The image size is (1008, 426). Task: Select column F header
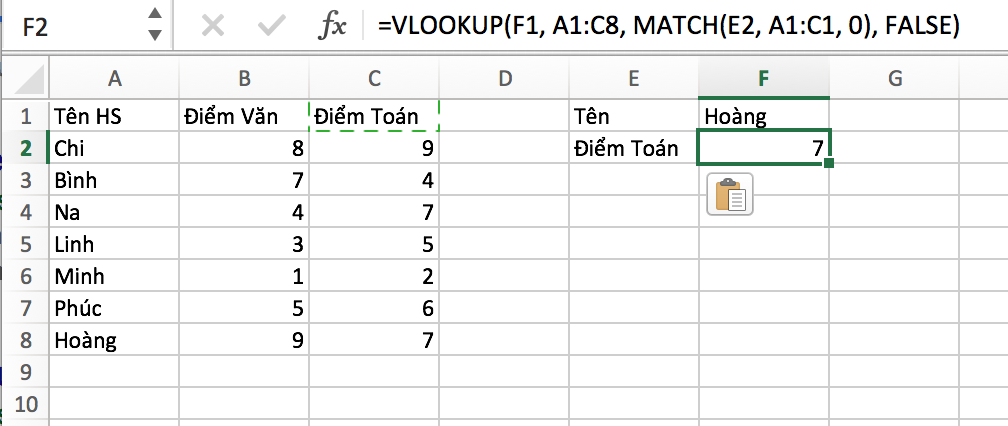[764, 78]
